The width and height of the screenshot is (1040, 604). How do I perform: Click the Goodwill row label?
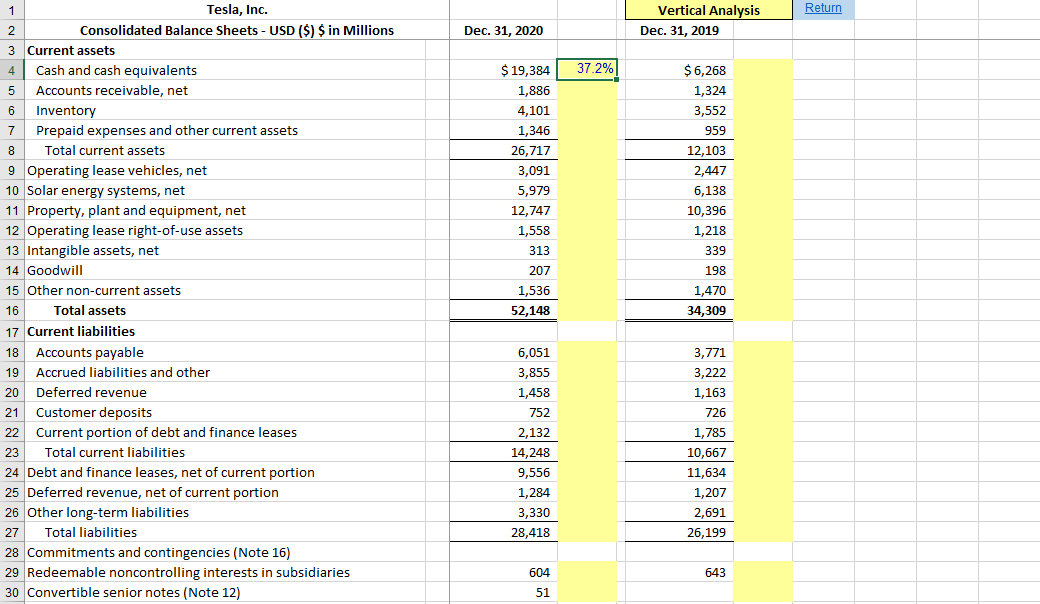tap(55, 271)
